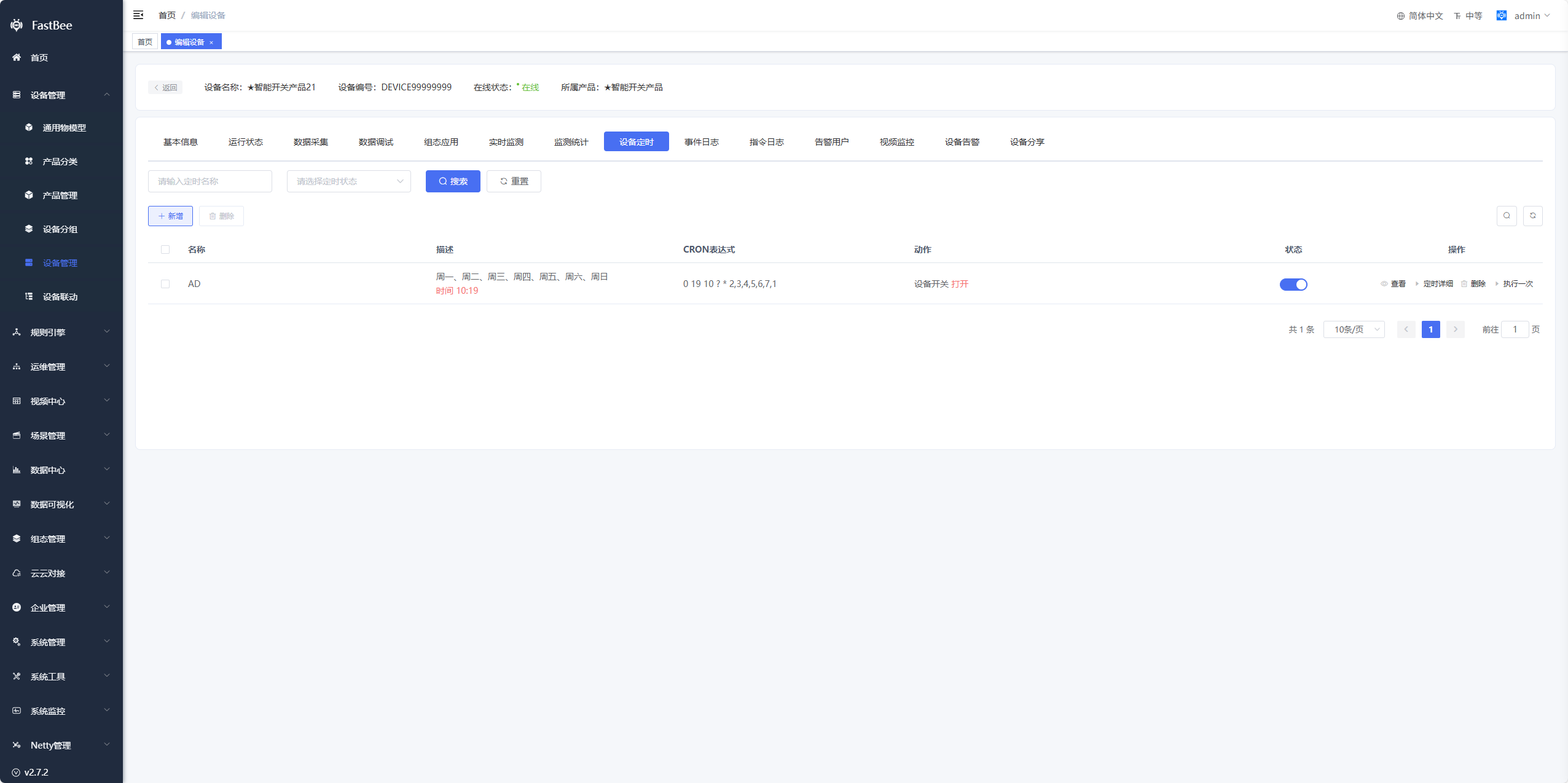Screen dimensions: 1568x783
Task: Click the 新增 button
Action: (170, 216)
